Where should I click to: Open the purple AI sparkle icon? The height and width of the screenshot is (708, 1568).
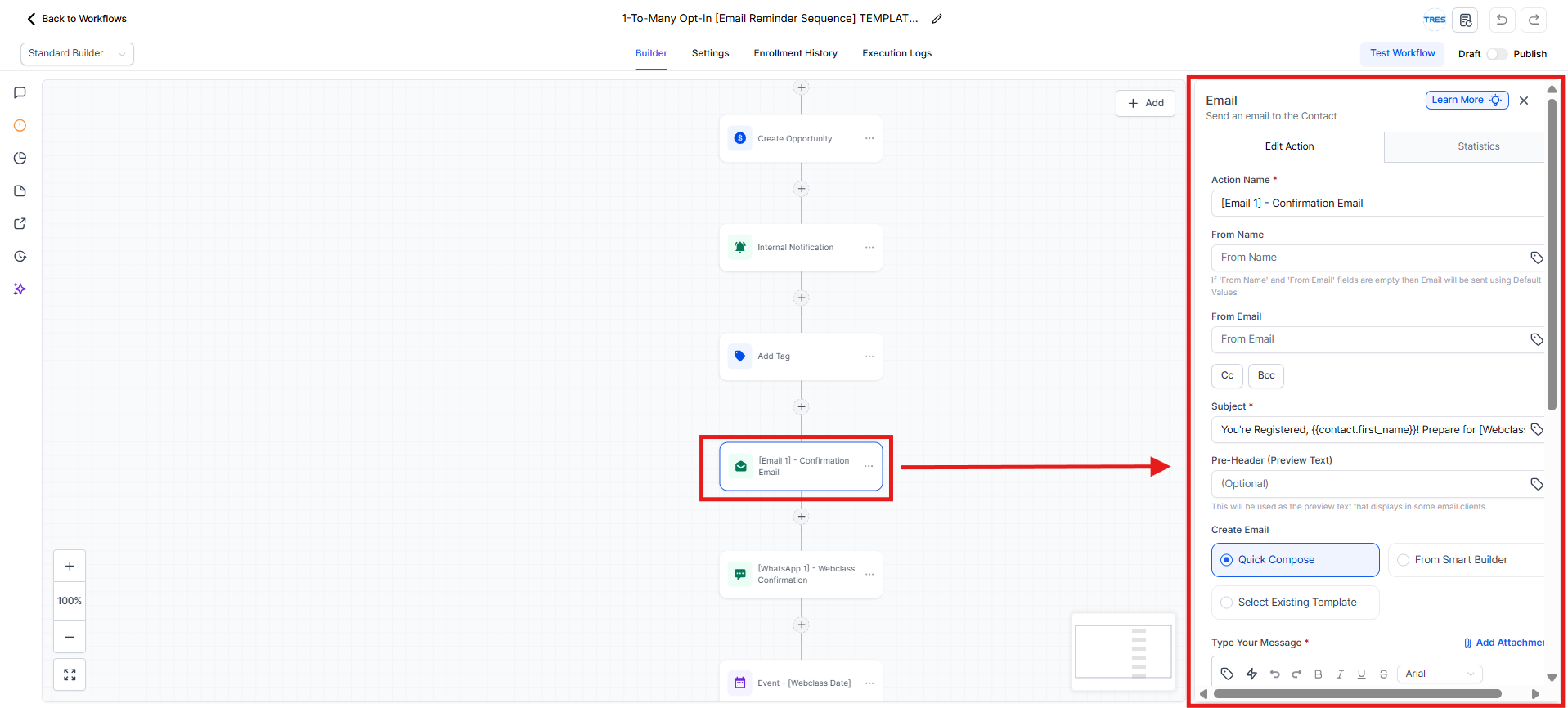click(x=20, y=289)
